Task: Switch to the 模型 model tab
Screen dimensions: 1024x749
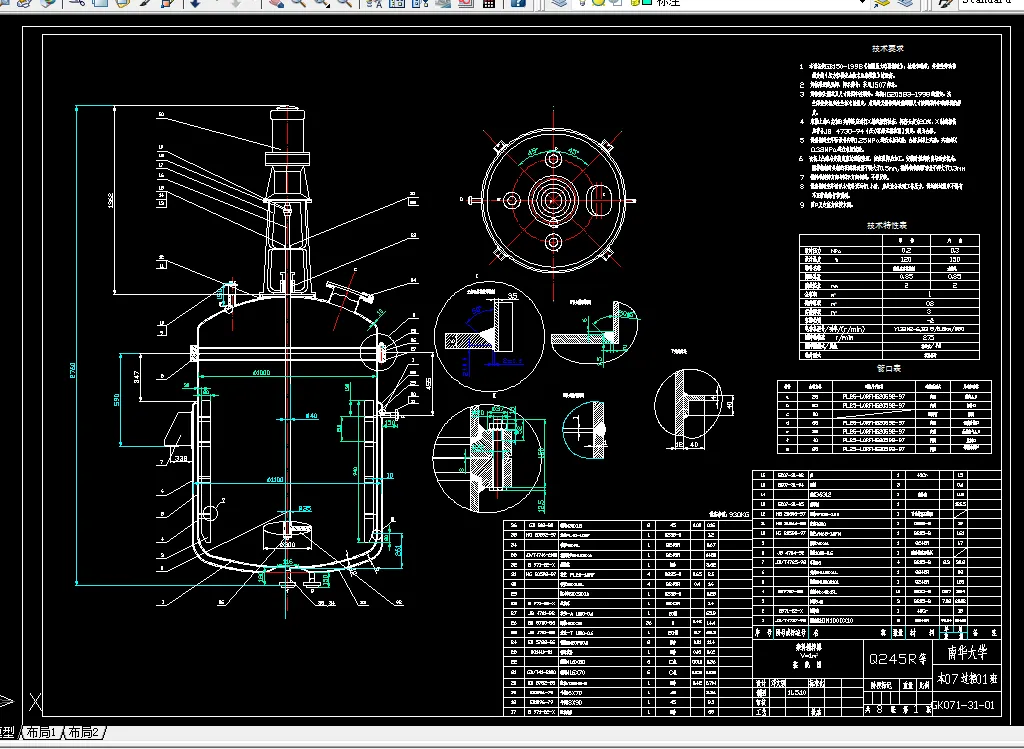Action: click(7, 732)
